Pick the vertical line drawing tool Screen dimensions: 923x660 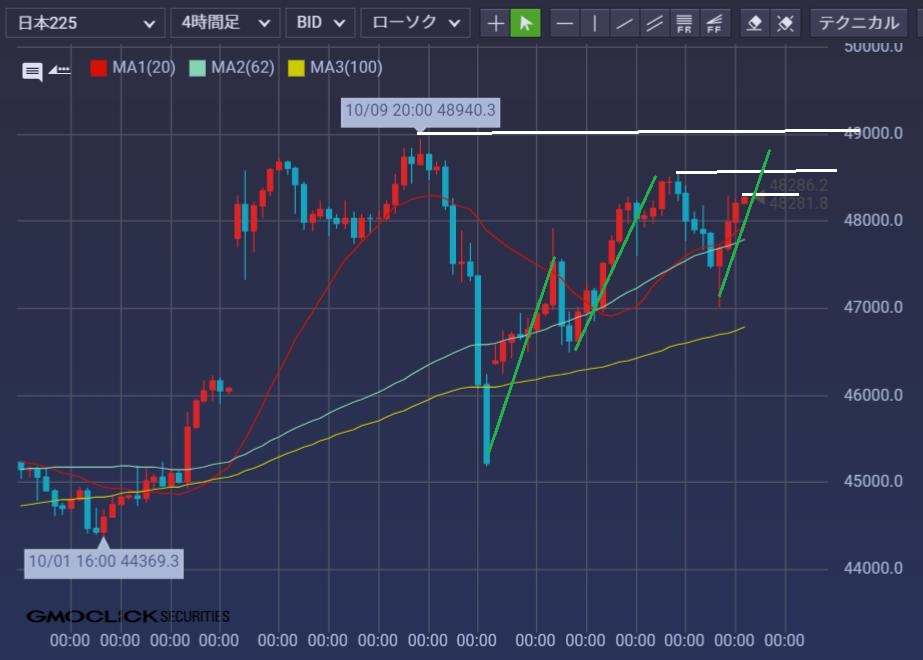(595, 22)
